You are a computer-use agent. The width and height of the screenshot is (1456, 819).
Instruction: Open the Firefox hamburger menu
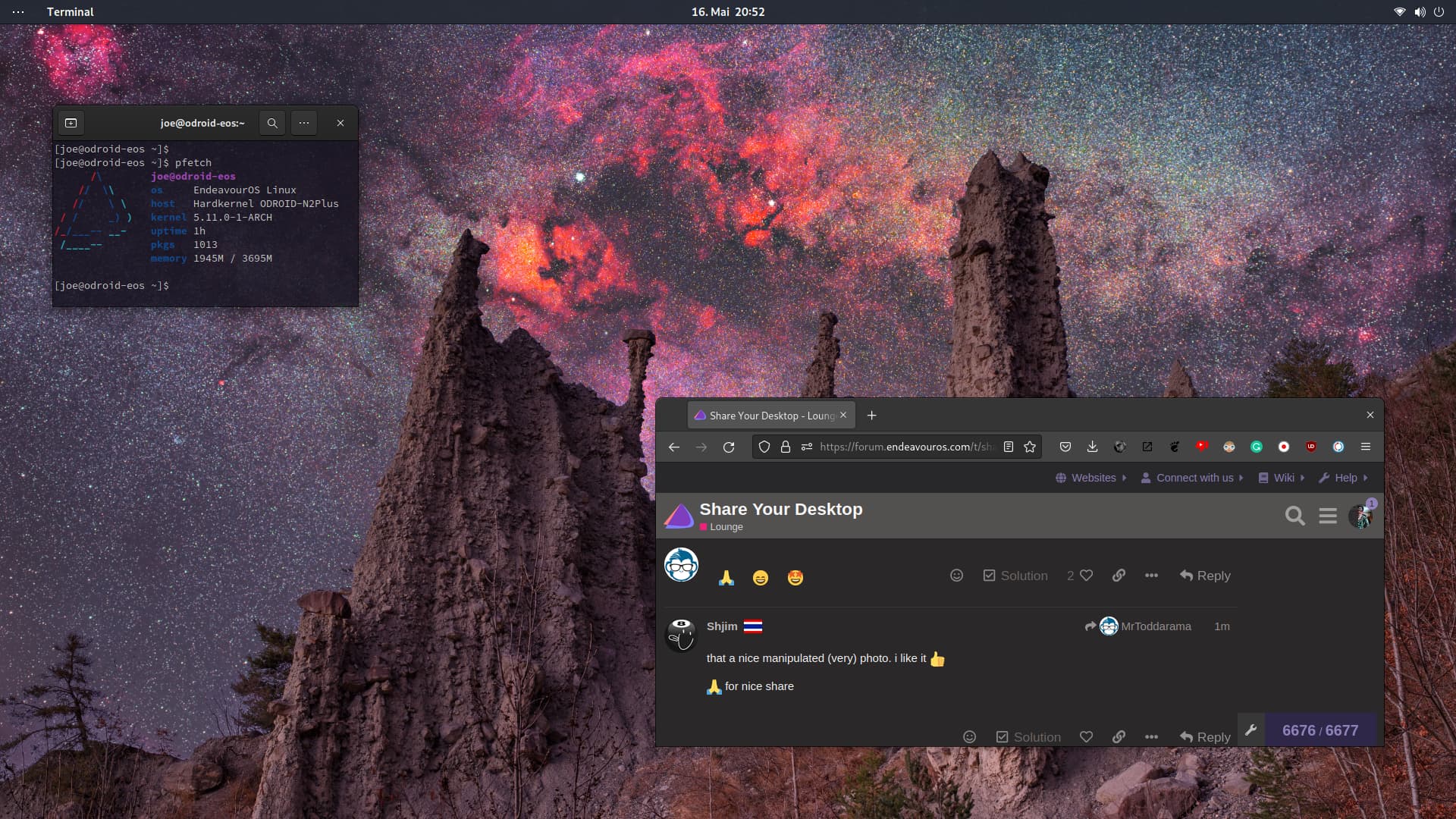1366,447
